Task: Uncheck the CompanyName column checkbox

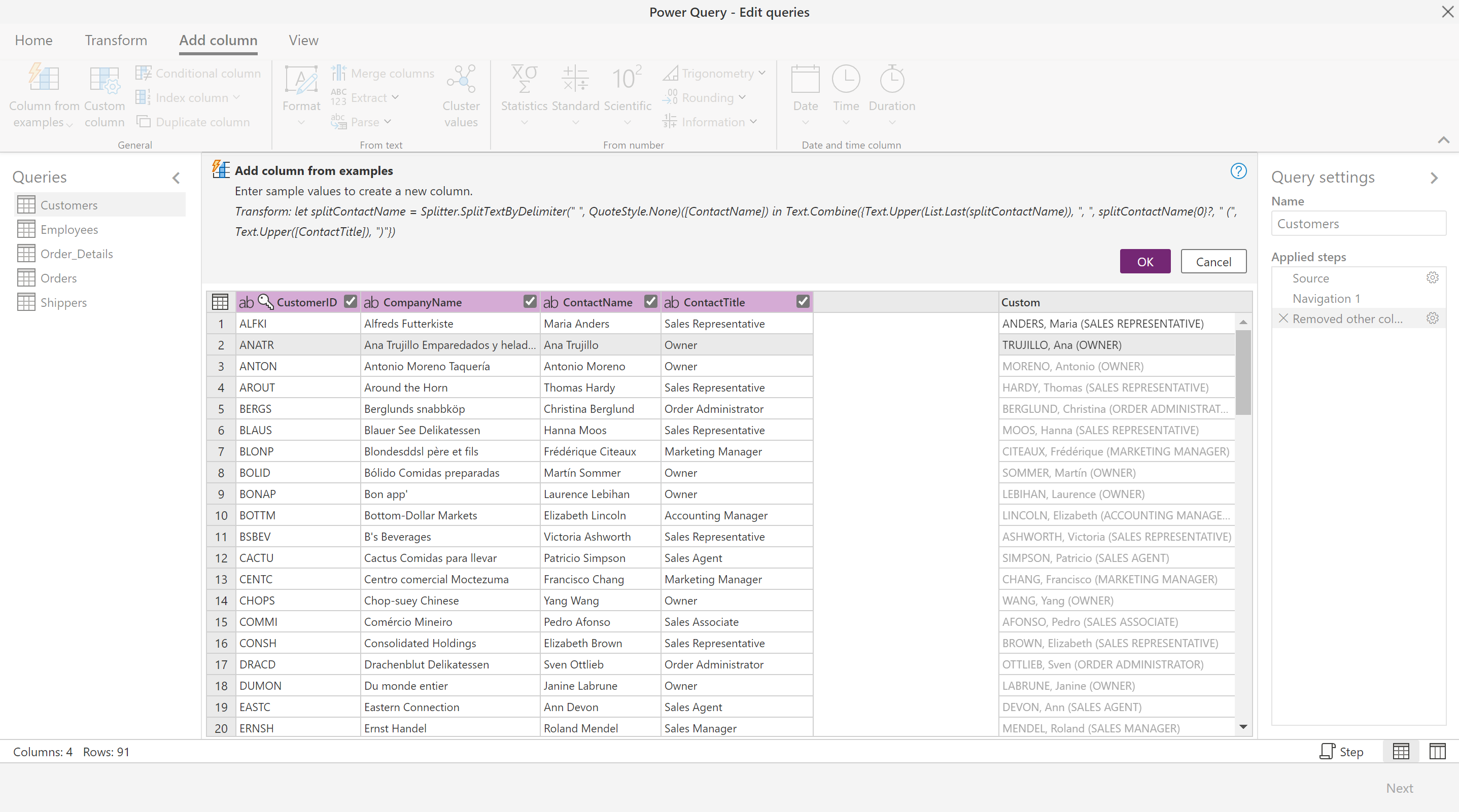Action: pos(530,301)
